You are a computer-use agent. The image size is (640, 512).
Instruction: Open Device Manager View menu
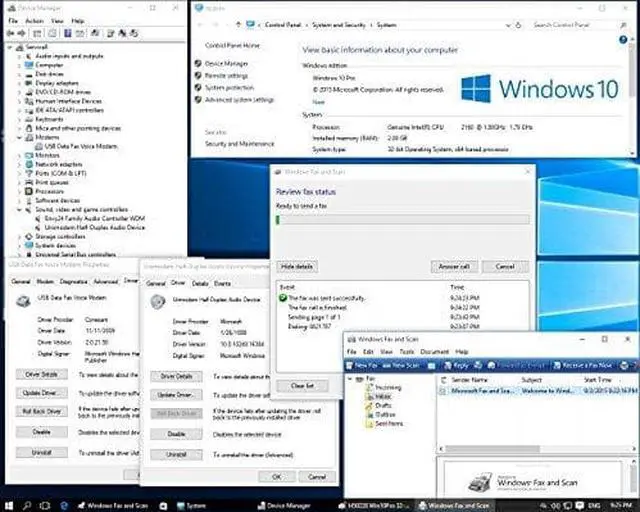[57, 21]
